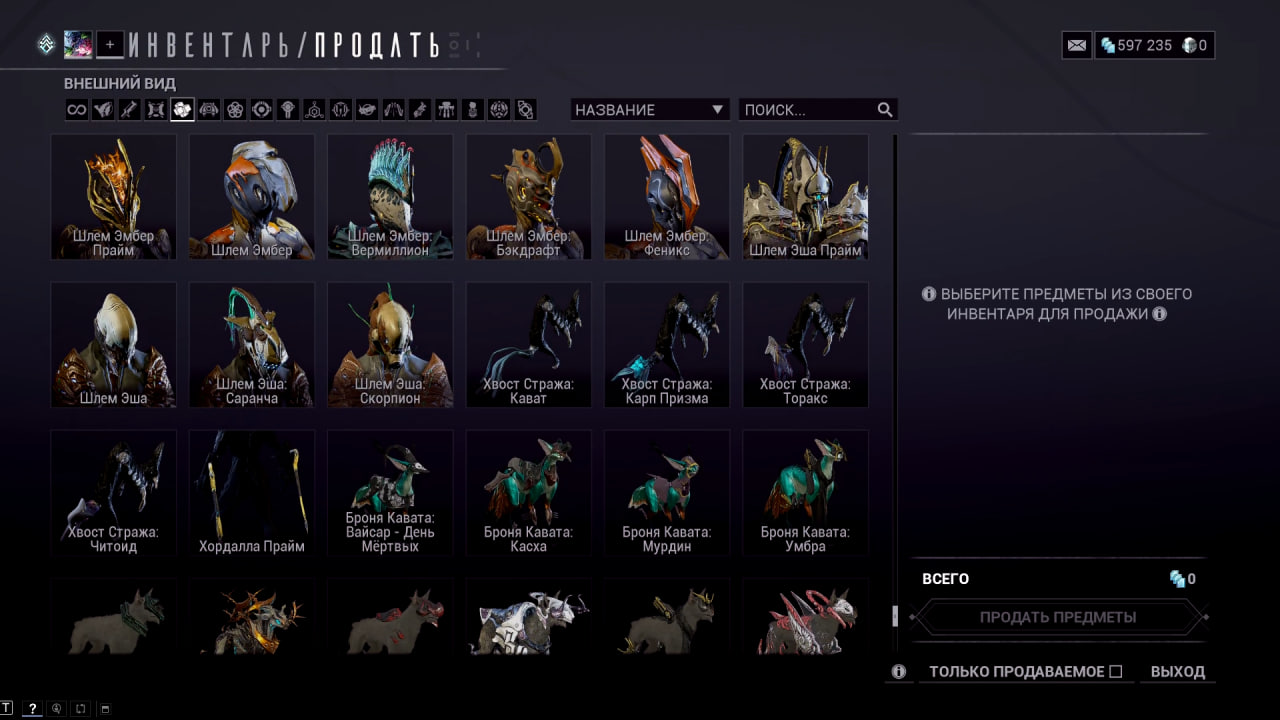Open the mail inbox envelope icon
Viewport: 1280px width, 720px height.
pos(1077,45)
